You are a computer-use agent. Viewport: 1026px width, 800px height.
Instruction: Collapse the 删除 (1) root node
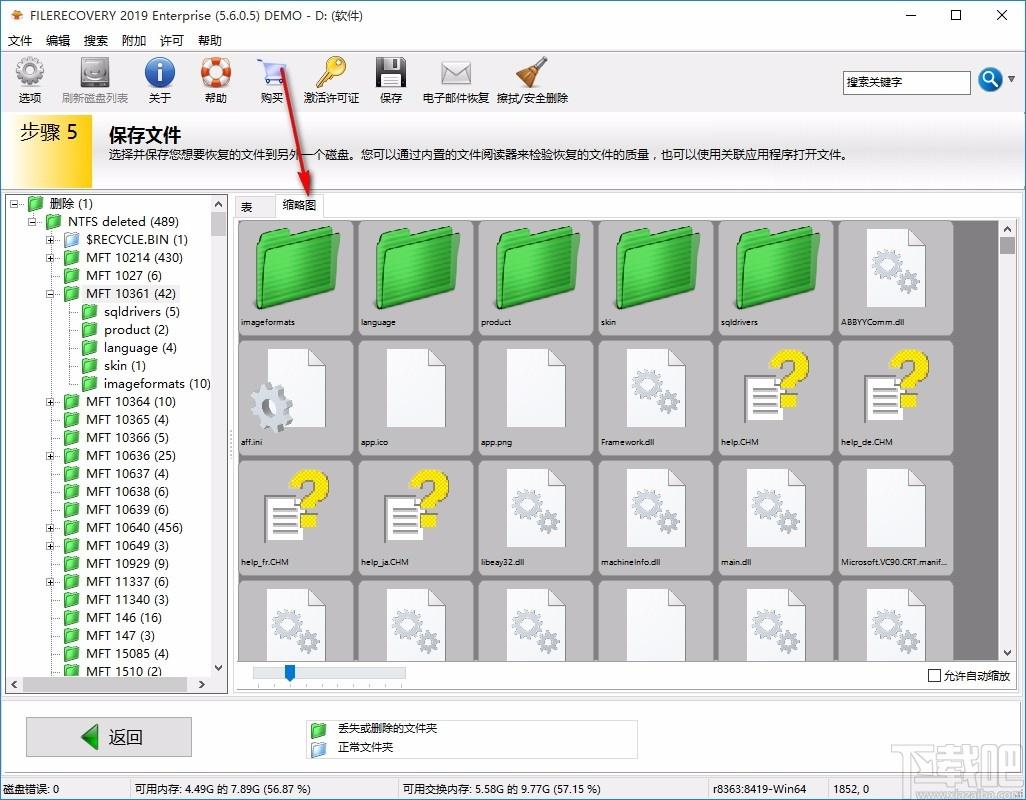point(14,204)
